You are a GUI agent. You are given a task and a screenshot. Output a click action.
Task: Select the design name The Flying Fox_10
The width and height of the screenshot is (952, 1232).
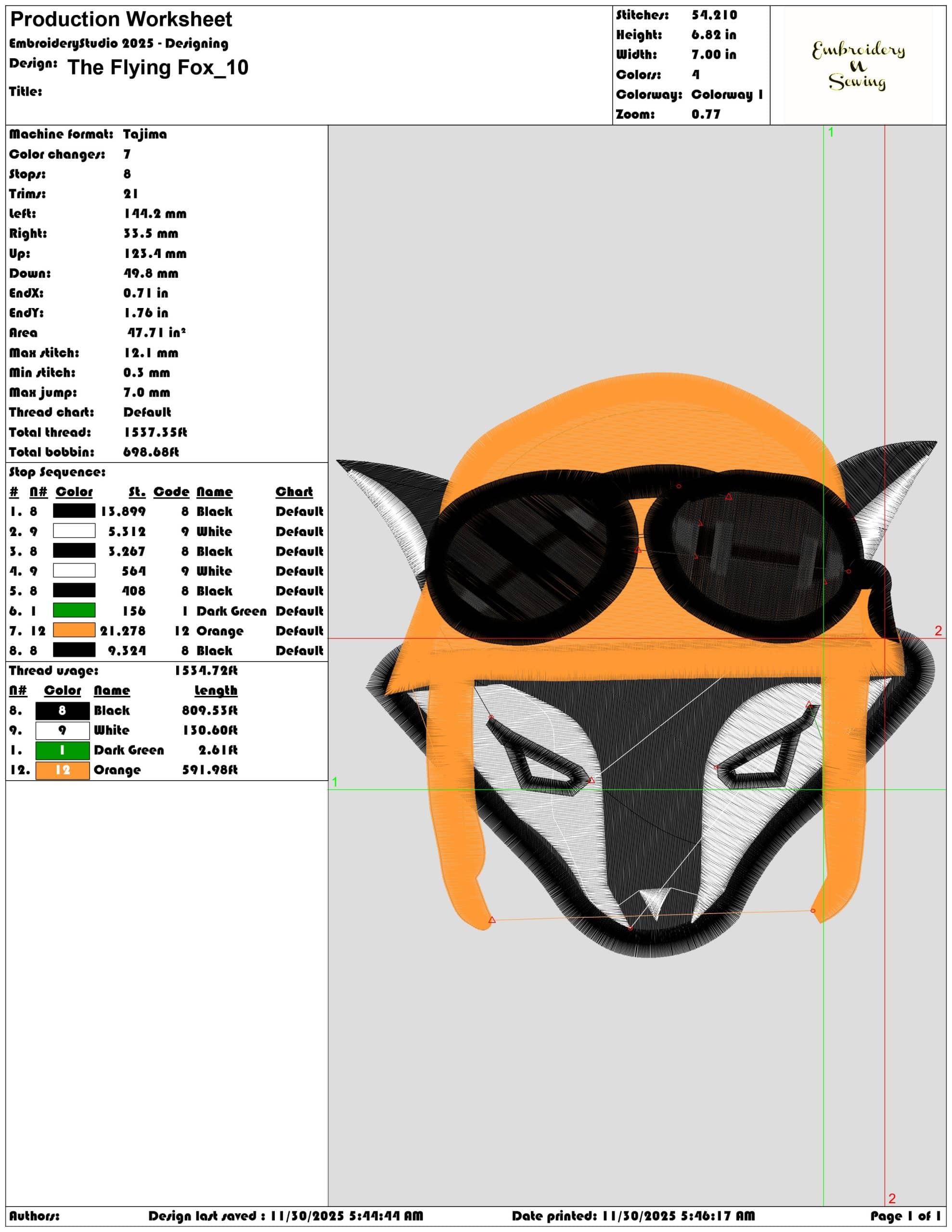[x=158, y=68]
